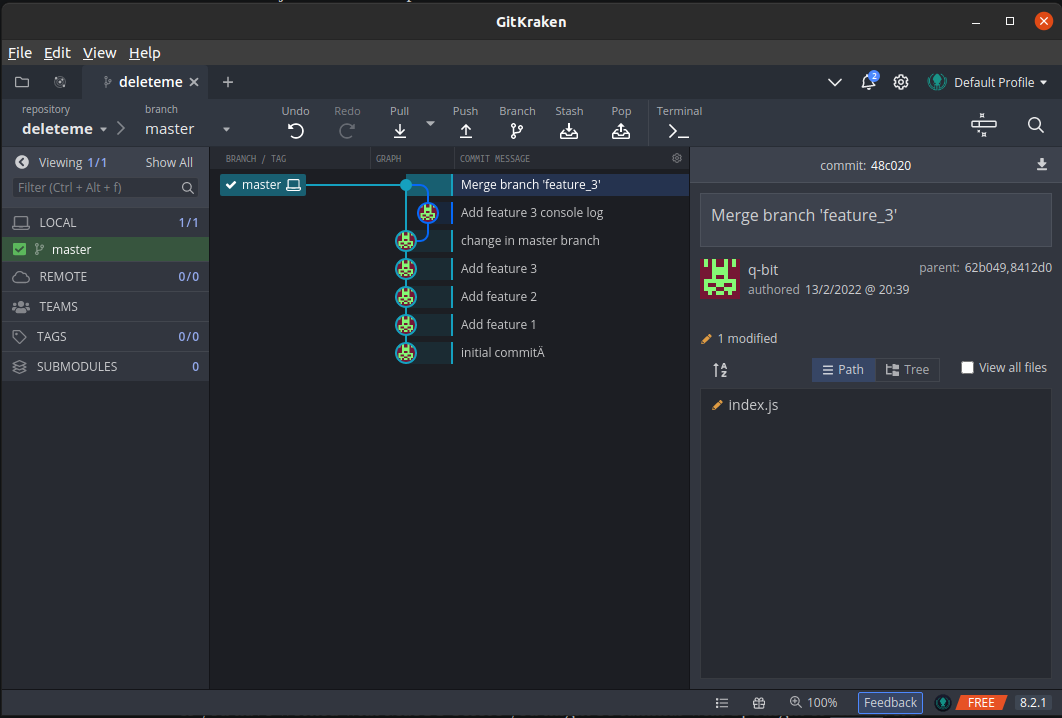Click the Push toolbar icon
This screenshot has height=718, width=1062.
tap(465, 131)
